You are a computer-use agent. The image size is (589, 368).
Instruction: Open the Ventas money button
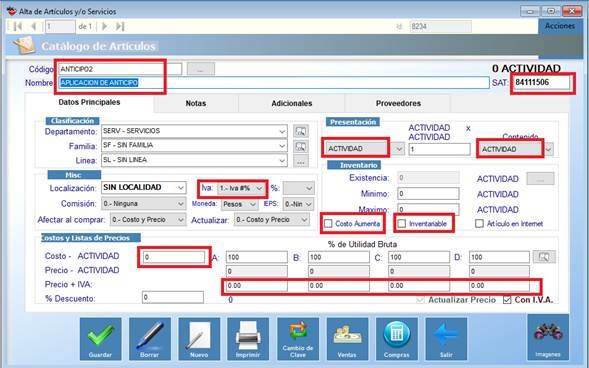click(347, 339)
